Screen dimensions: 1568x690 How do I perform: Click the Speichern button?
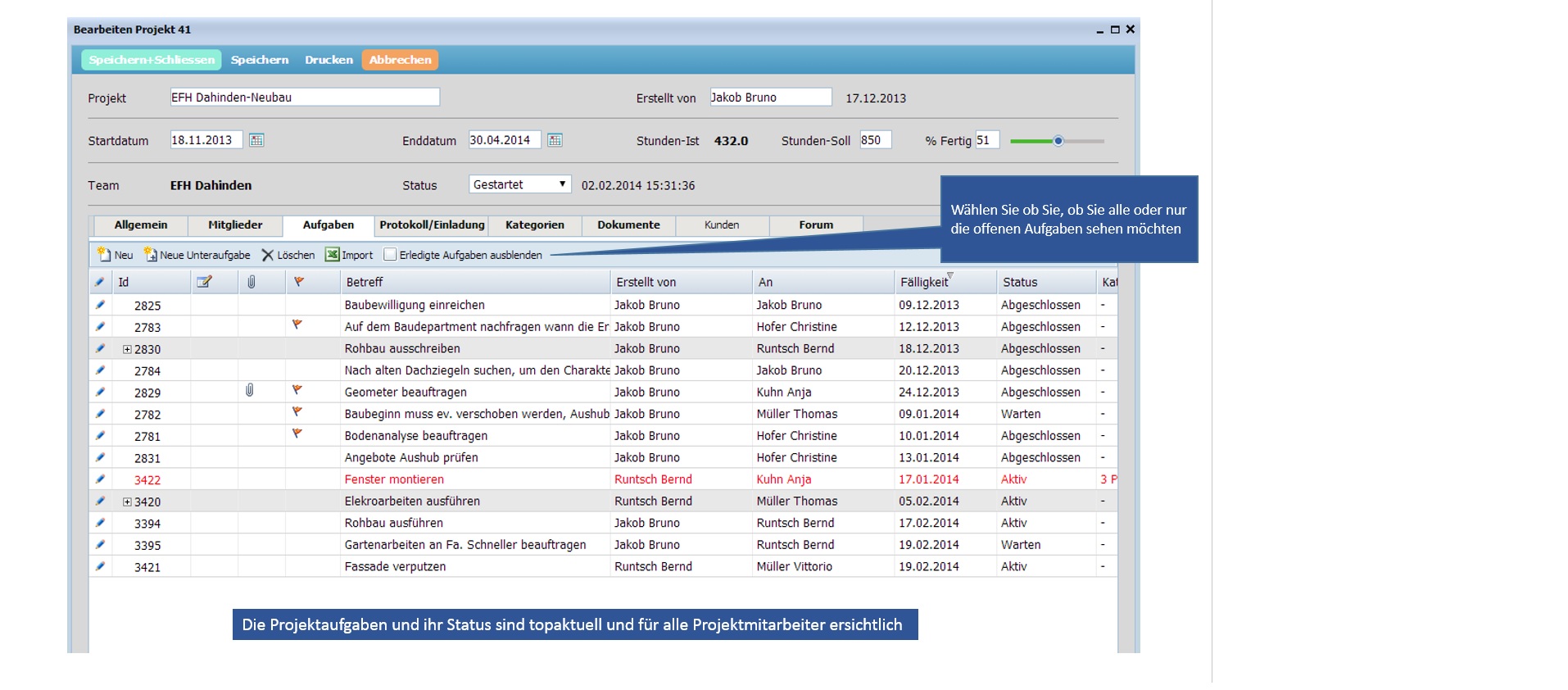click(x=260, y=60)
